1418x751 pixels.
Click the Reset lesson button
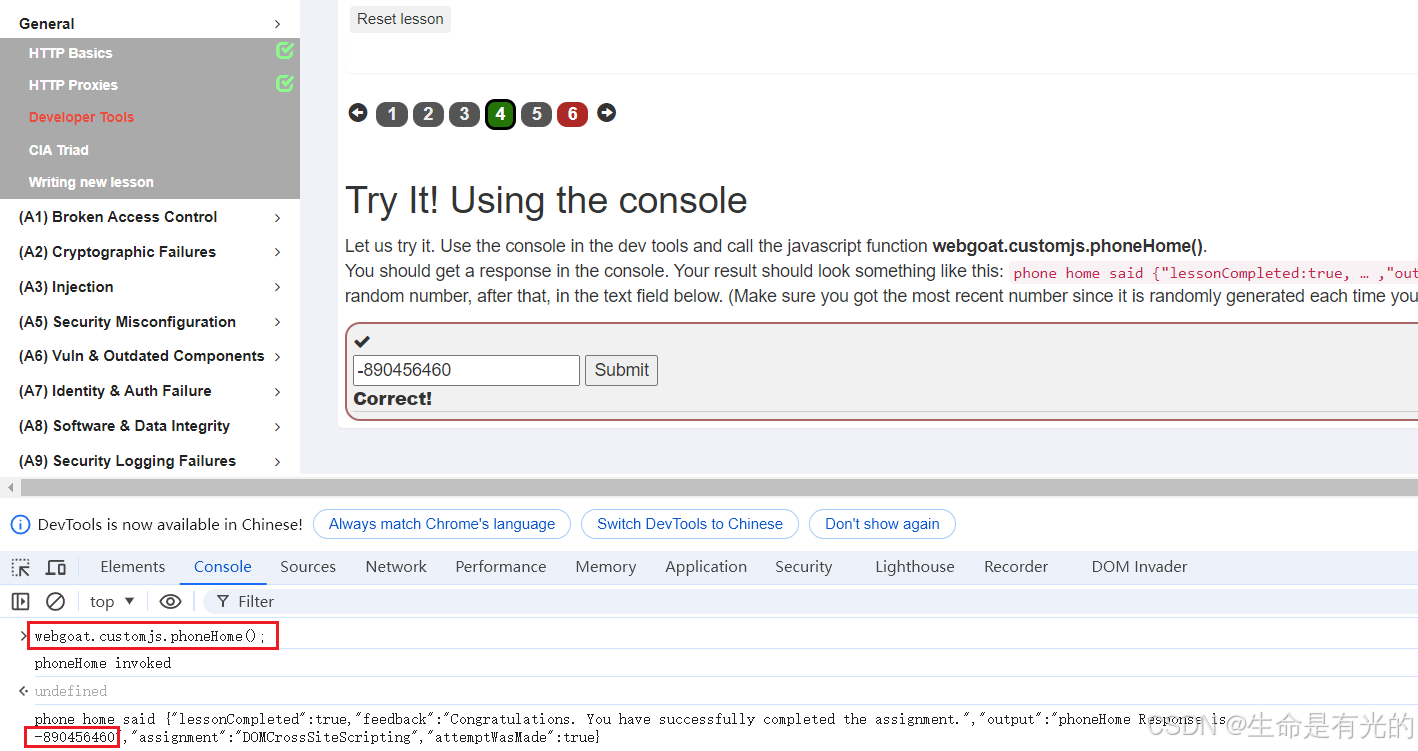(400, 19)
